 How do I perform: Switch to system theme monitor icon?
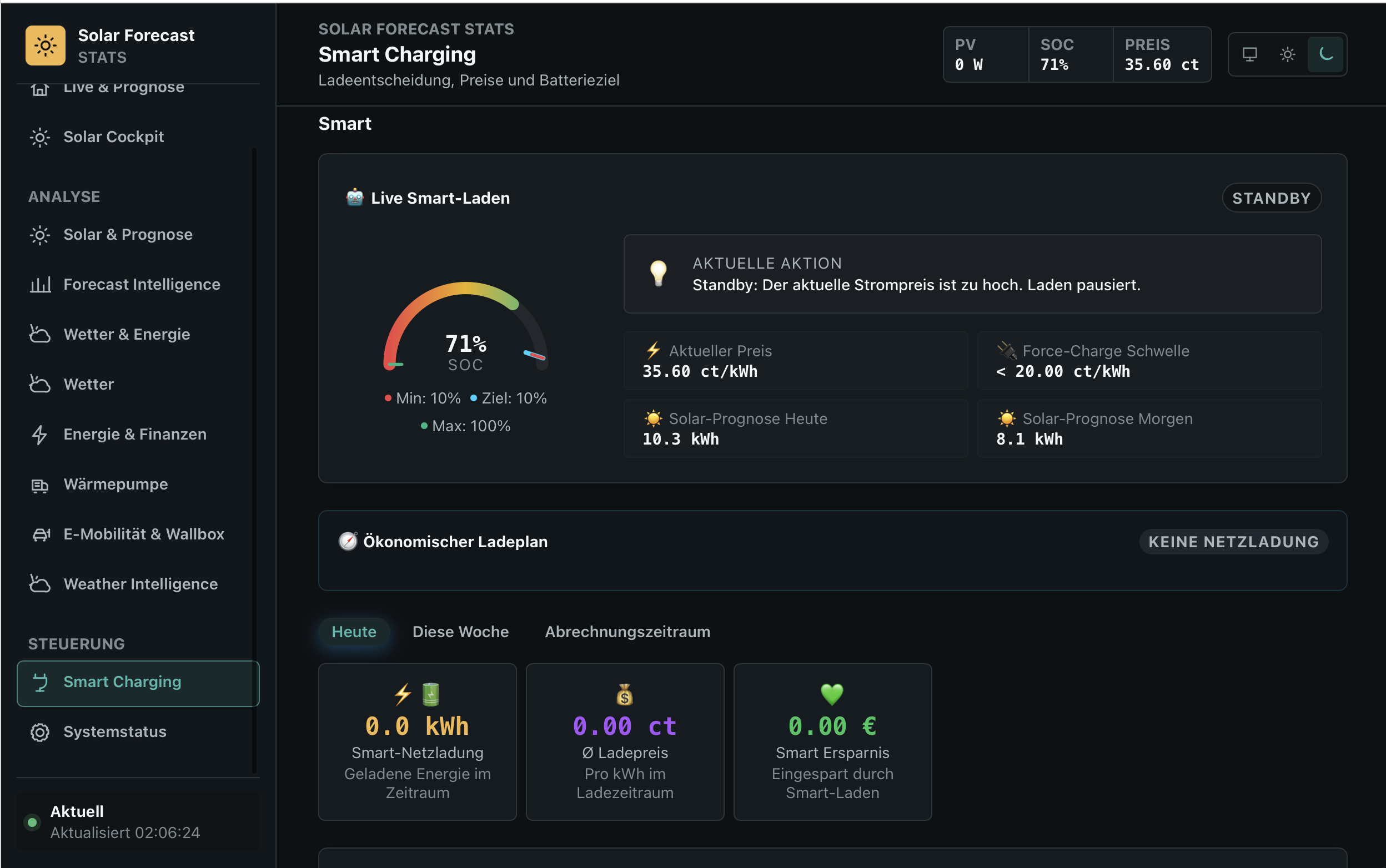pos(1249,54)
